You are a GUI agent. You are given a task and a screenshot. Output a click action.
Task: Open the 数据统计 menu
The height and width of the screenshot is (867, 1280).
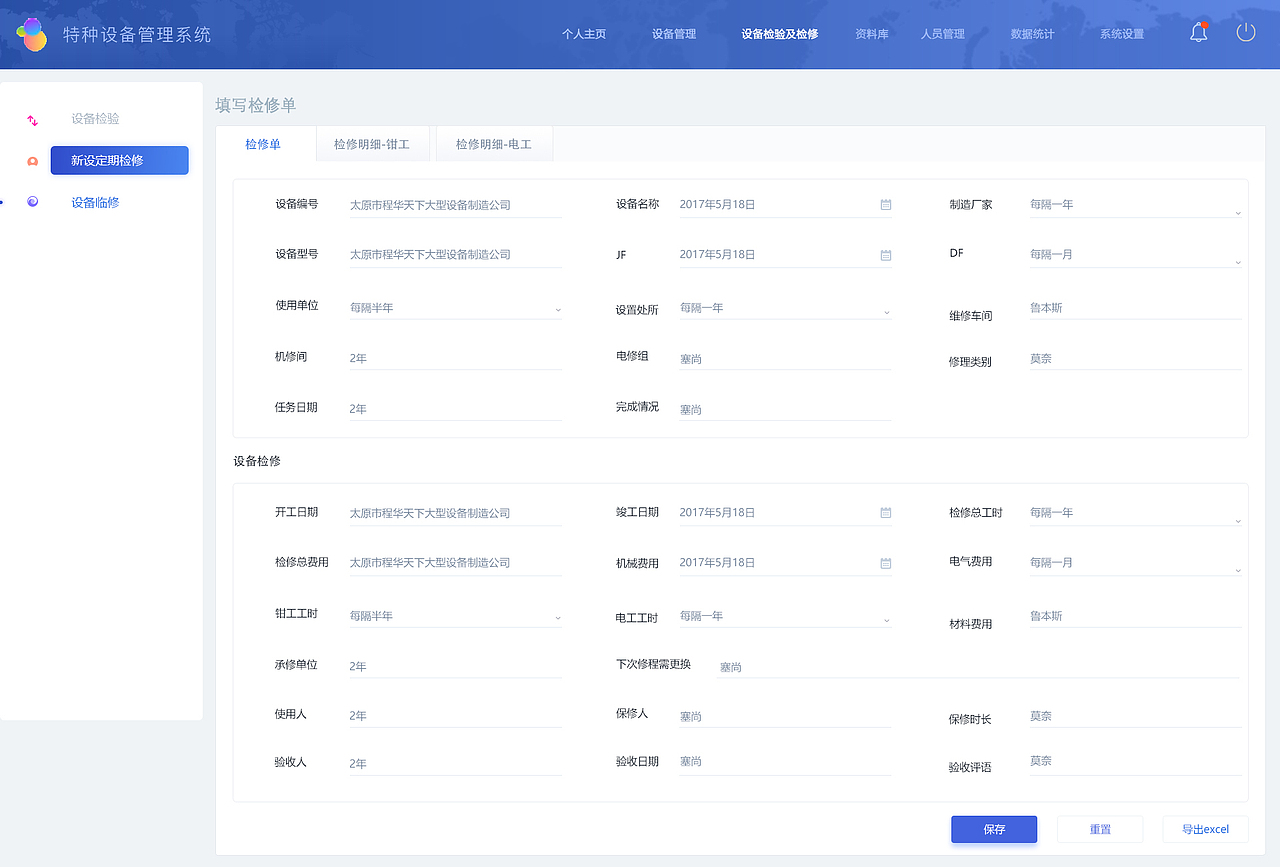click(x=1032, y=33)
